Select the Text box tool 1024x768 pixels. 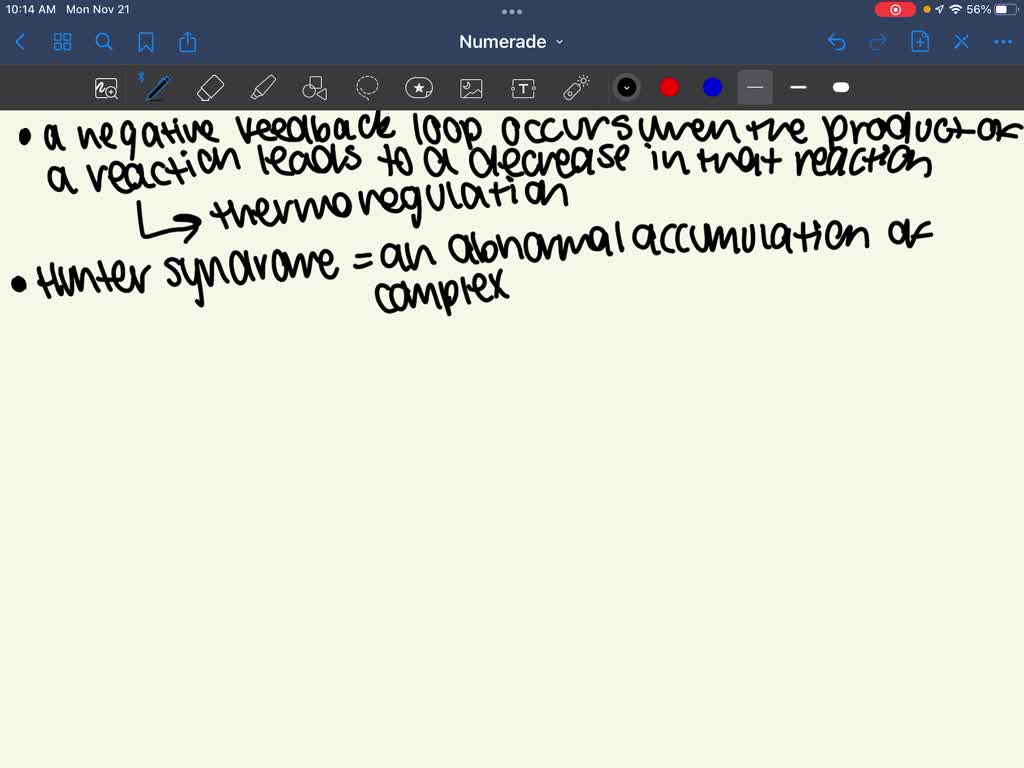[523, 88]
